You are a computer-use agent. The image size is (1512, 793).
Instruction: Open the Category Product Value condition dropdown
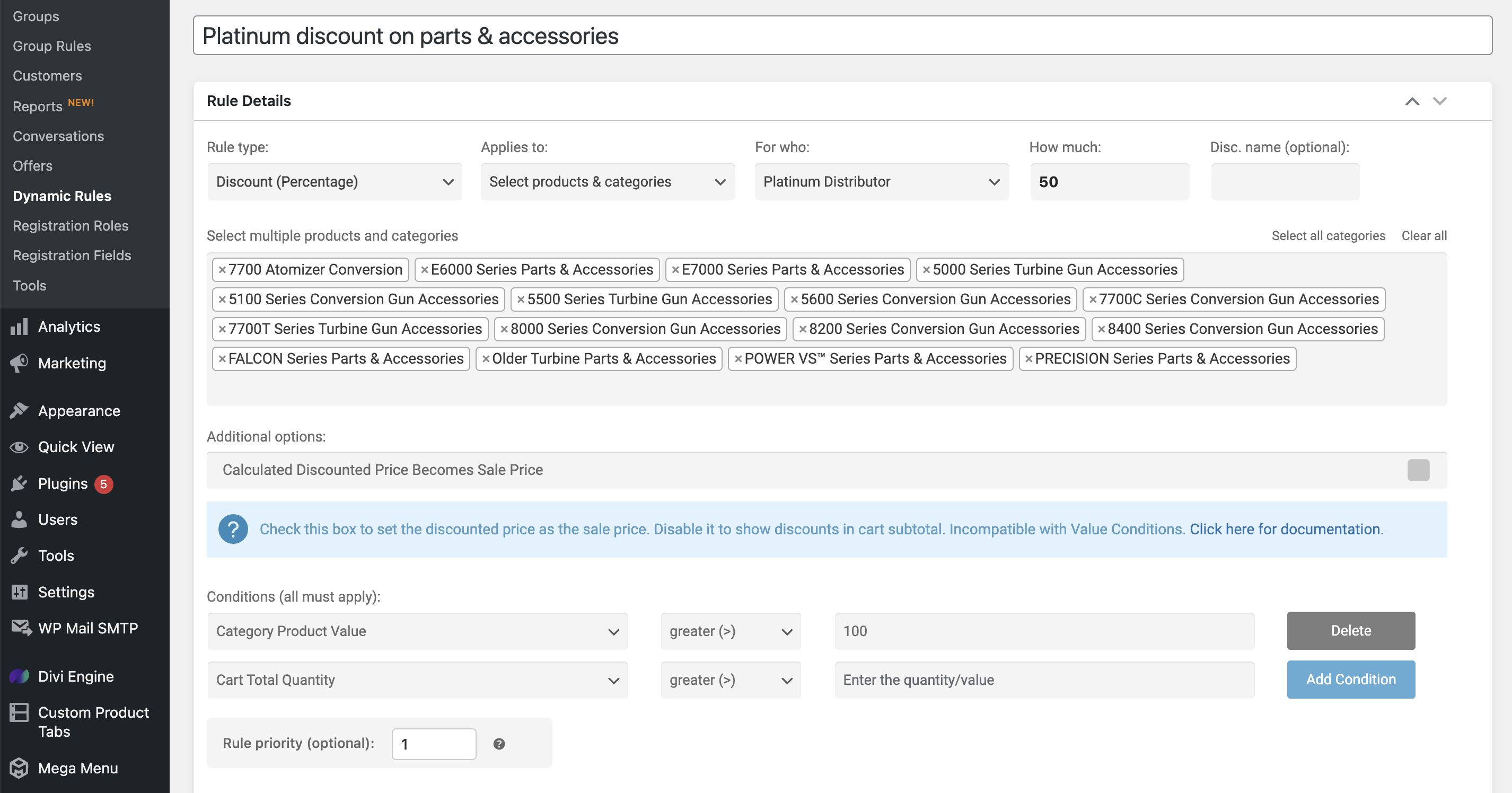click(417, 631)
